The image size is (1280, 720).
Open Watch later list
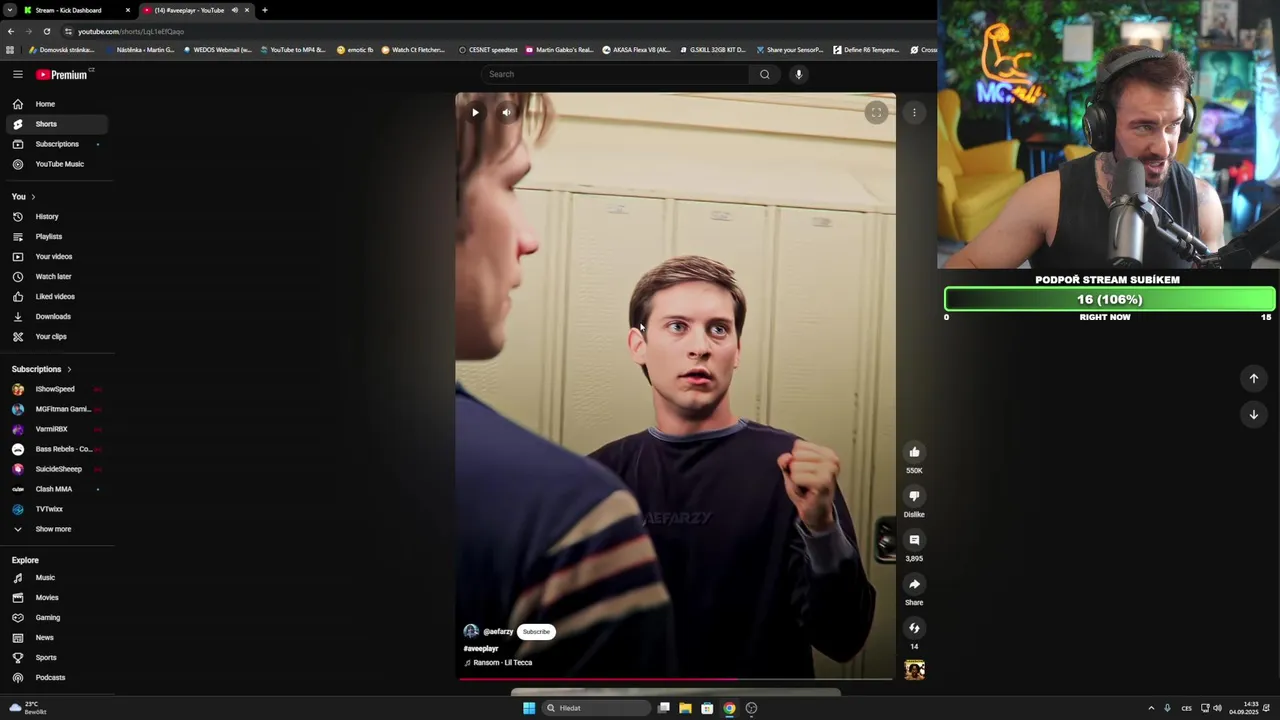55,276
